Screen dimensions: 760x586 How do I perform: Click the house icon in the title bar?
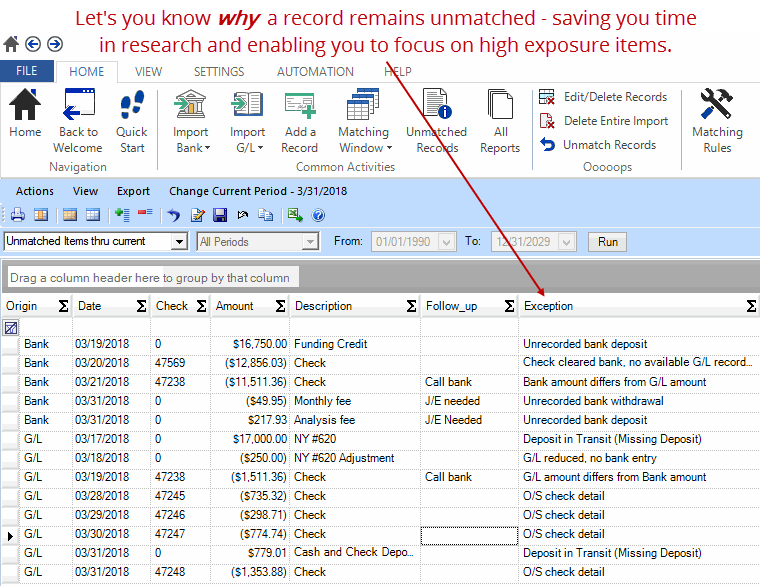point(11,44)
